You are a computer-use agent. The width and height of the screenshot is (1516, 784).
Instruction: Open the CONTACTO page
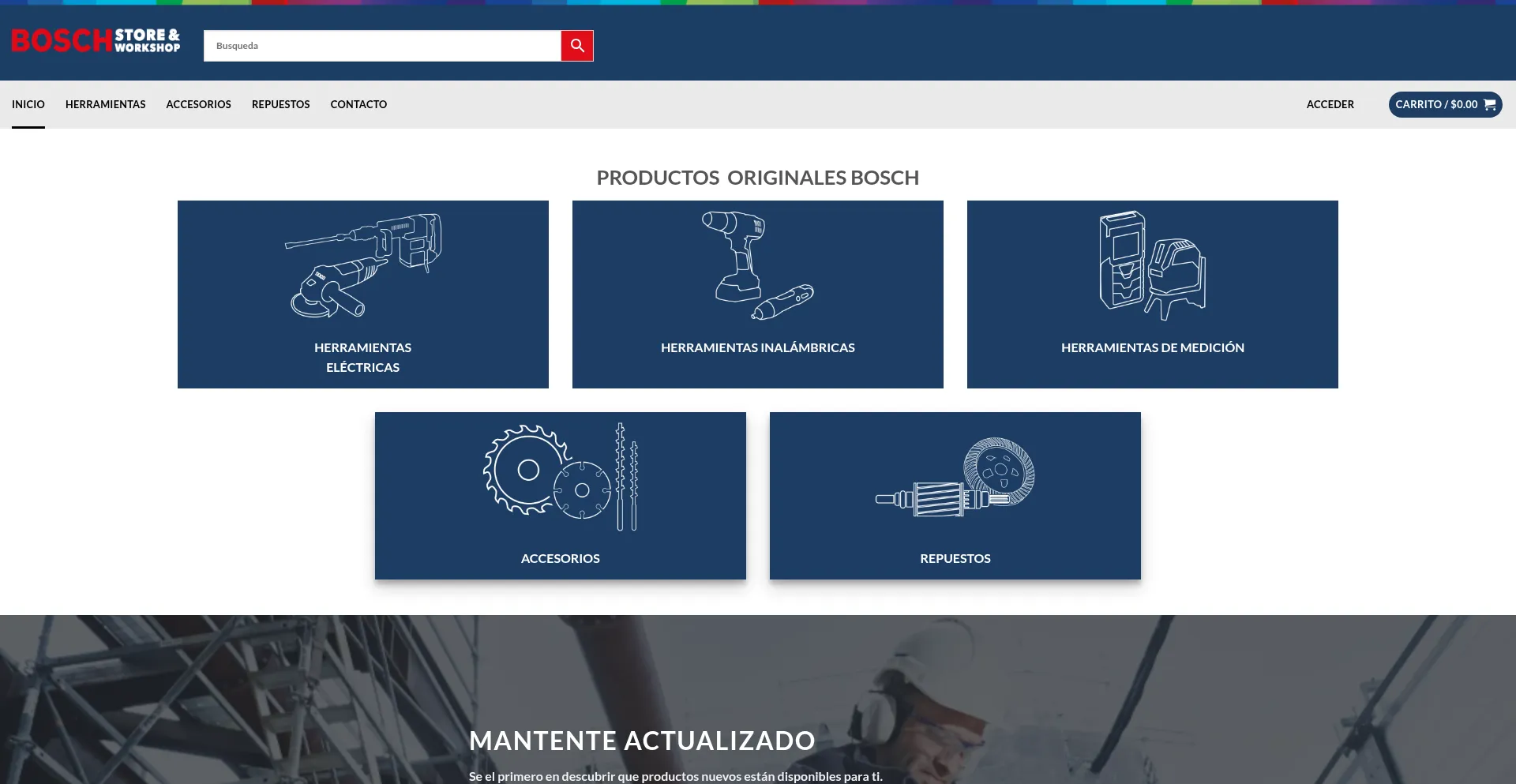[x=358, y=104]
